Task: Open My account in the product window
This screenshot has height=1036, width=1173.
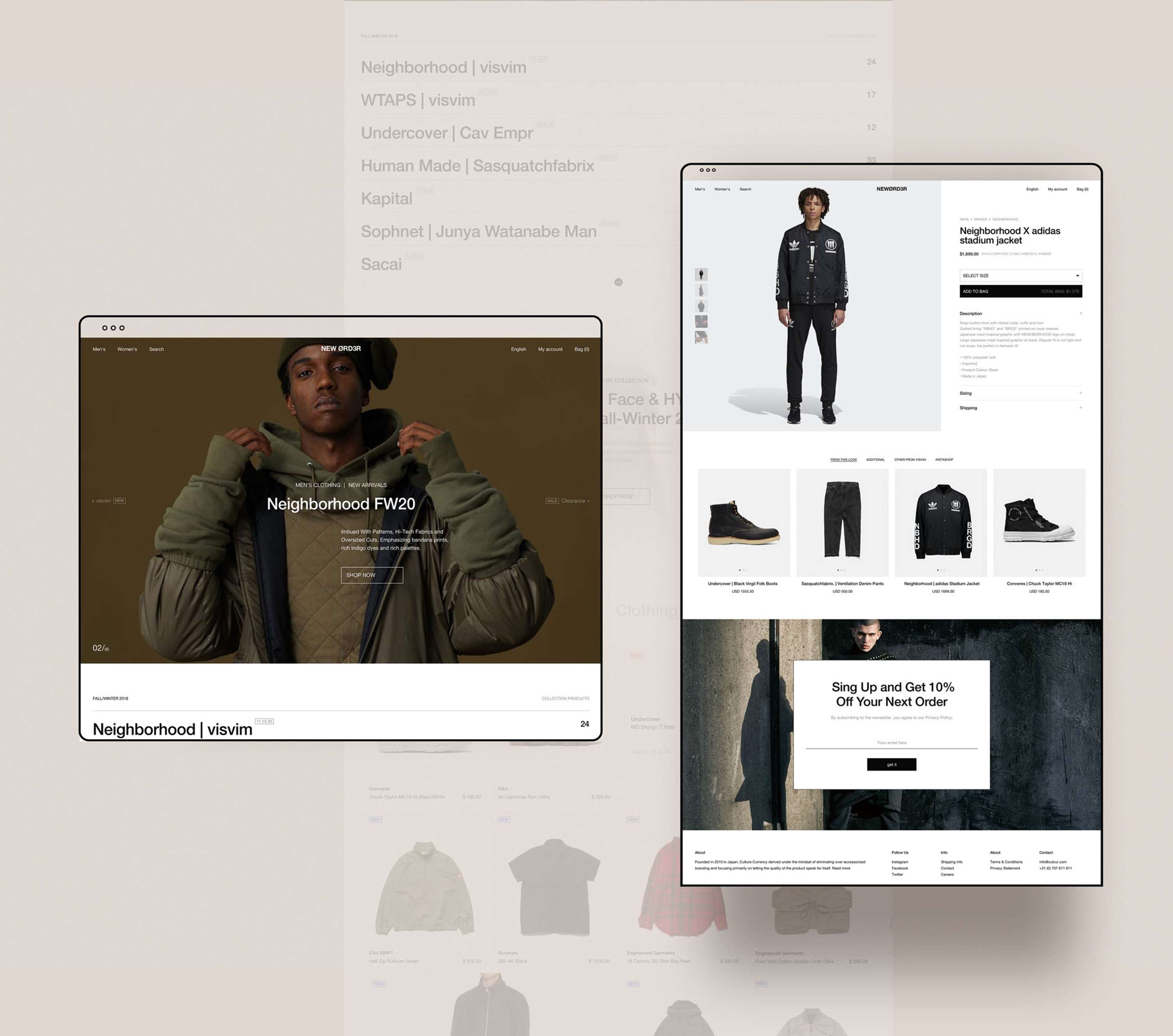Action: tap(1058, 189)
